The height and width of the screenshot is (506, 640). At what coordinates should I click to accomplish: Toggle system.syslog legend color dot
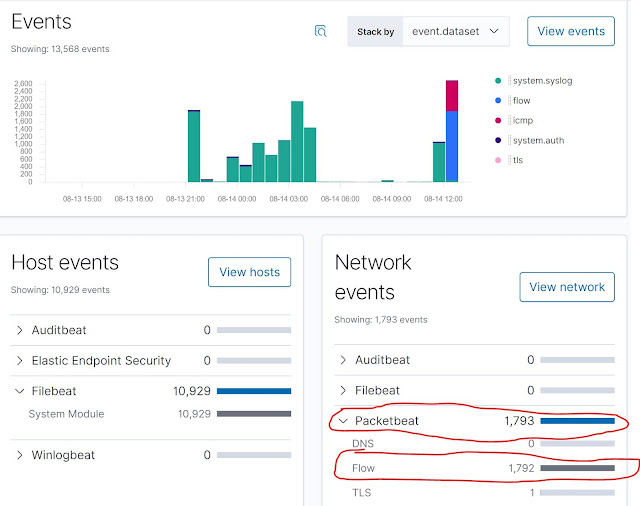point(498,81)
